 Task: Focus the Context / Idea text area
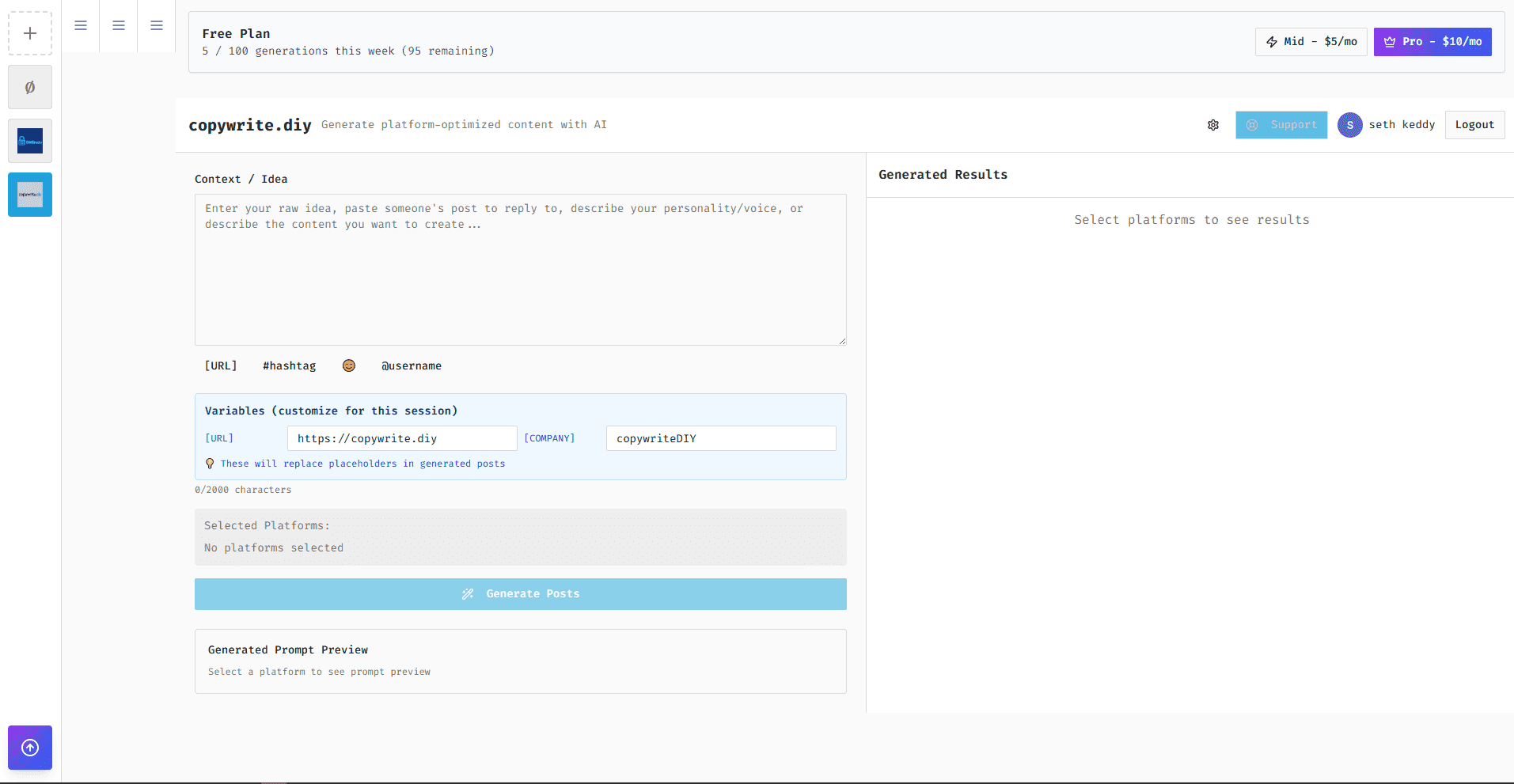coord(521,270)
